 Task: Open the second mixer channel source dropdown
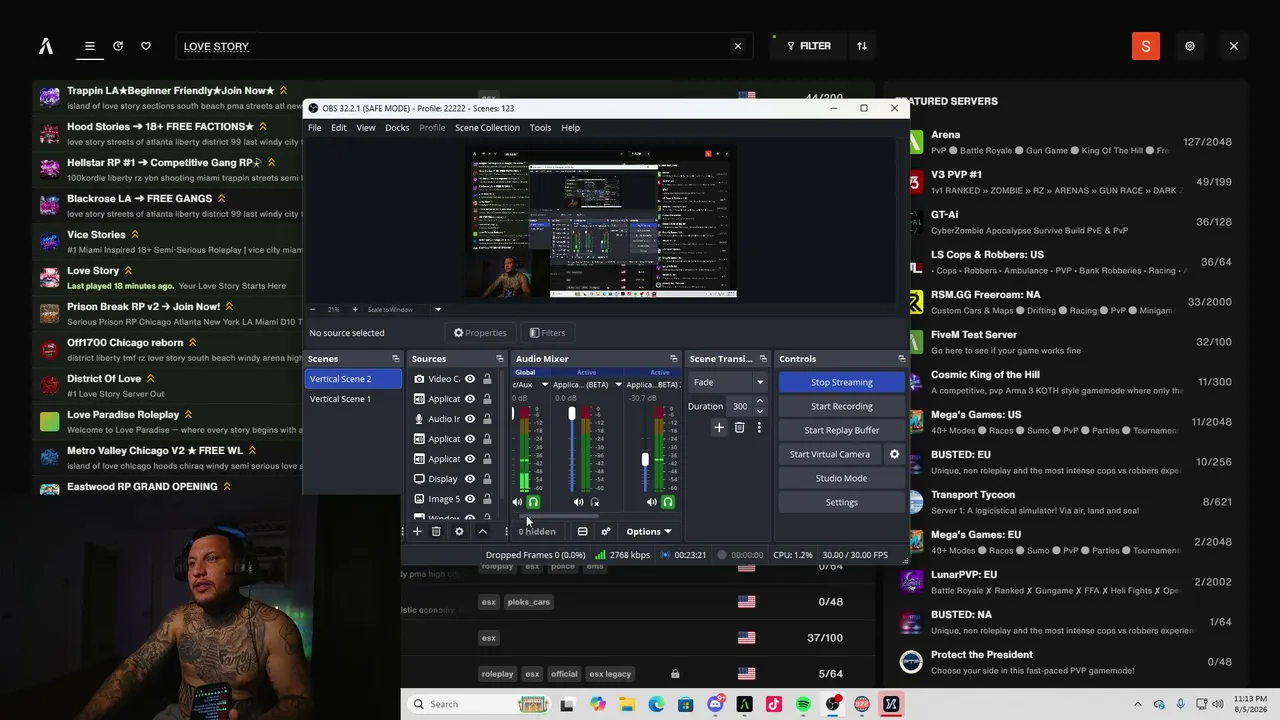pos(618,384)
